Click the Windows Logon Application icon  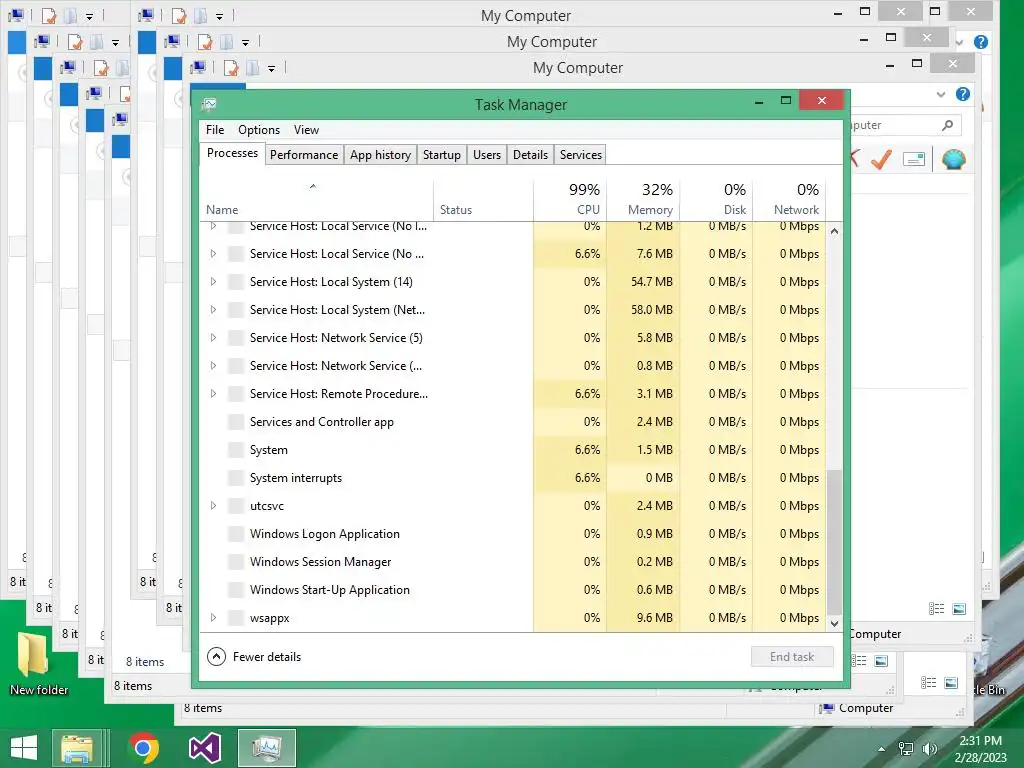click(x=236, y=534)
